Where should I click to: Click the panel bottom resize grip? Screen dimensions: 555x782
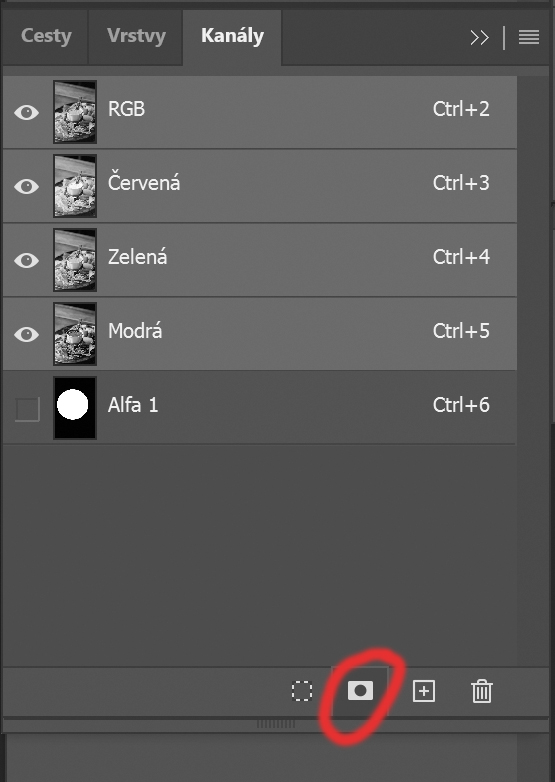tap(276, 724)
